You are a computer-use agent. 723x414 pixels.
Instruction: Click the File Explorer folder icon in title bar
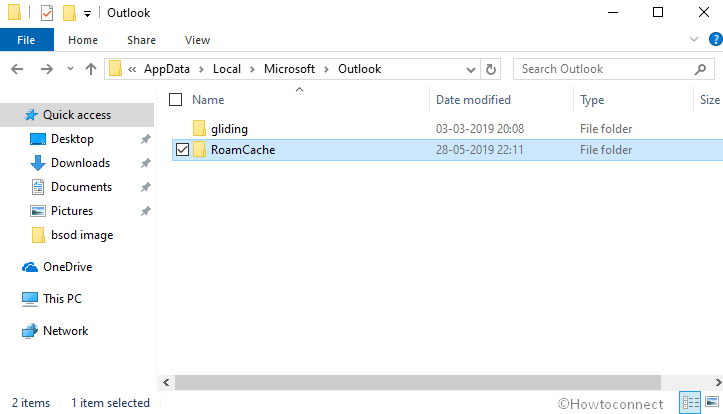(x=14, y=12)
